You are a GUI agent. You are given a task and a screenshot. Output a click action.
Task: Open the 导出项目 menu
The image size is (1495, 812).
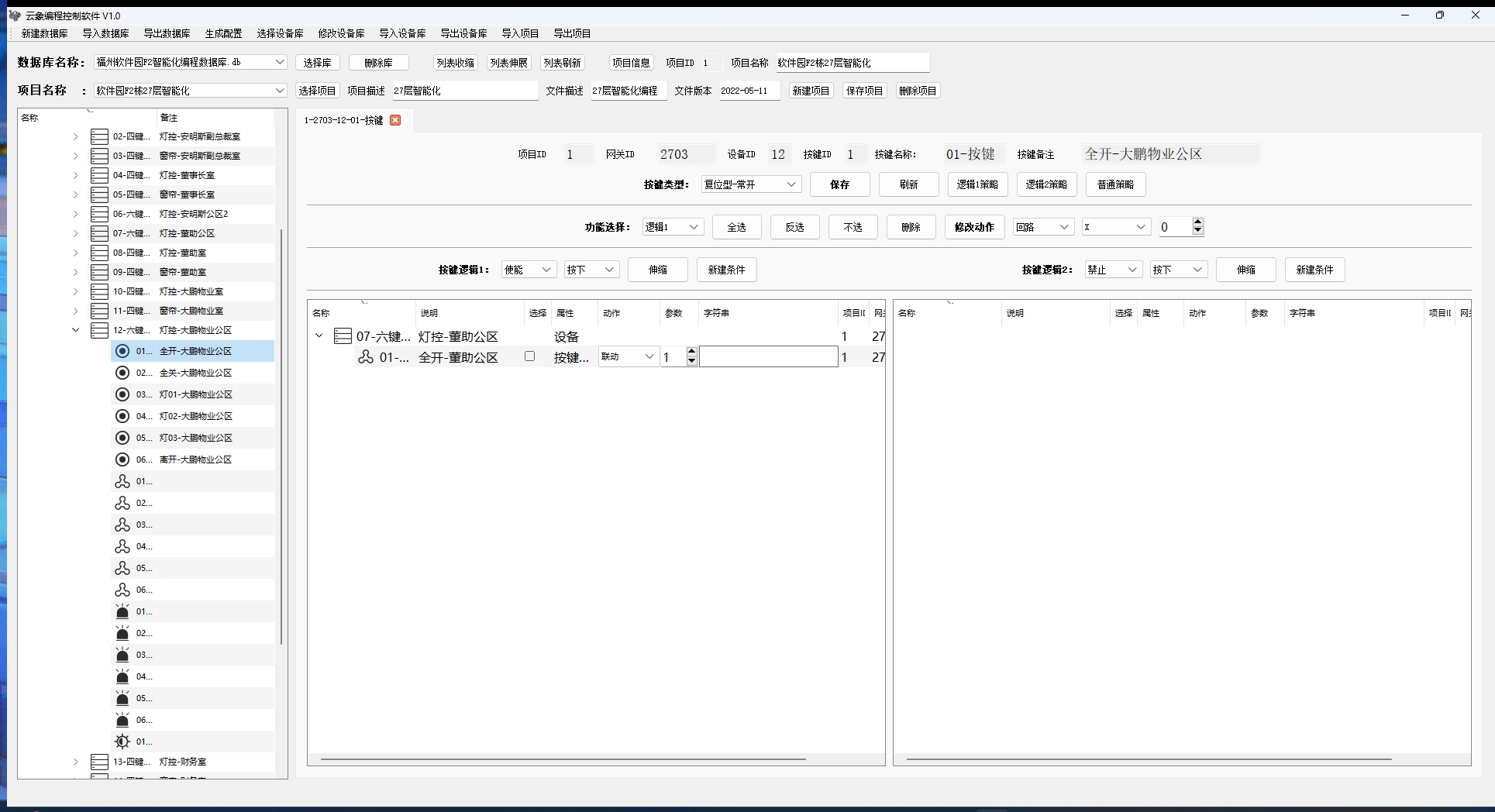point(572,33)
